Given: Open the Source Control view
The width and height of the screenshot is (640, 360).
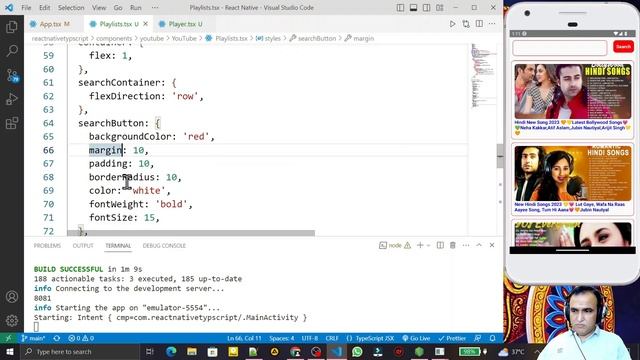Looking at the screenshot, I should pyautogui.click(x=12, y=75).
